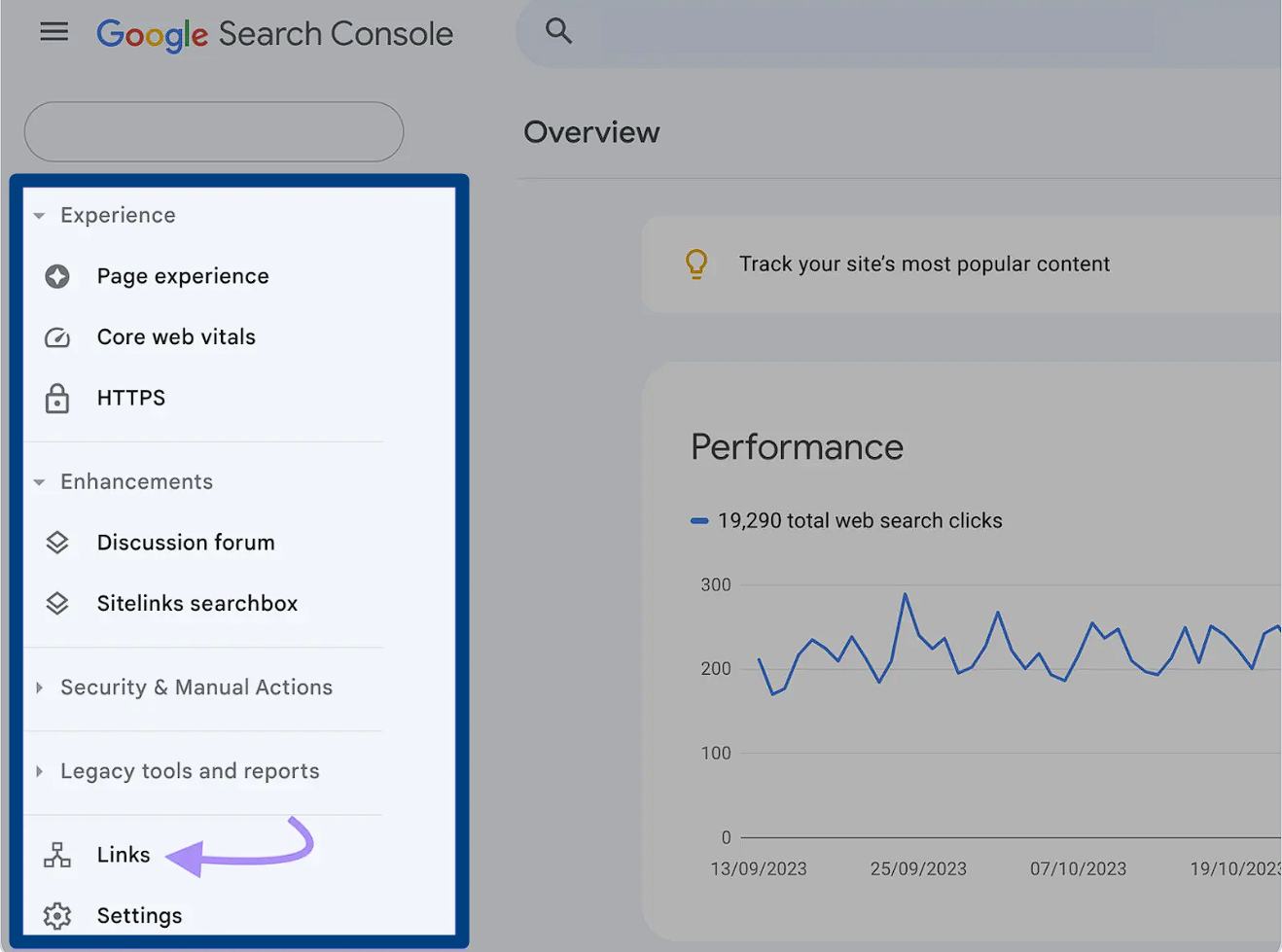Click the Legacy tools and reports label
Screen dimensions: 1282x952
click(x=190, y=771)
